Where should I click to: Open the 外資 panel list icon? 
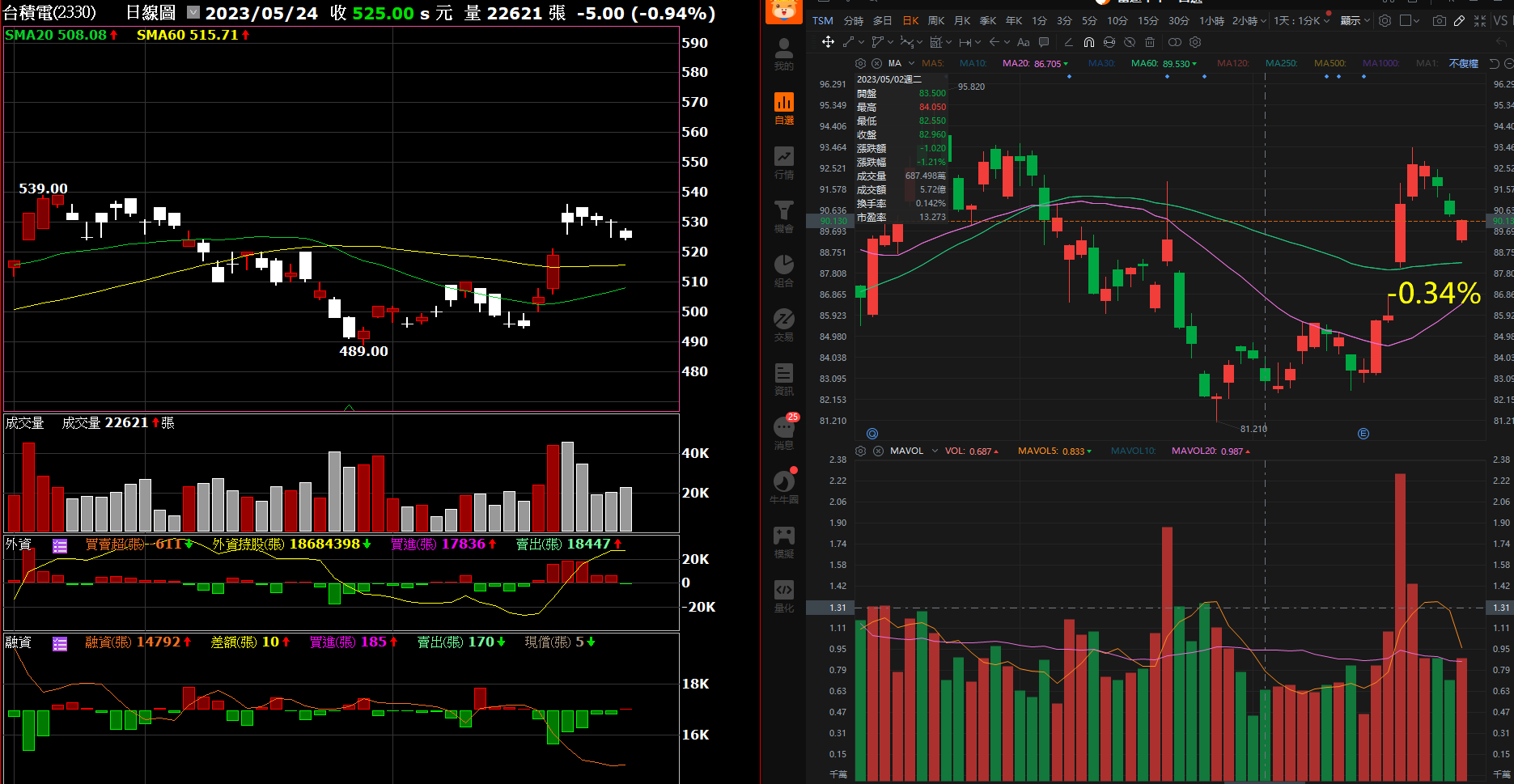click(x=60, y=545)
